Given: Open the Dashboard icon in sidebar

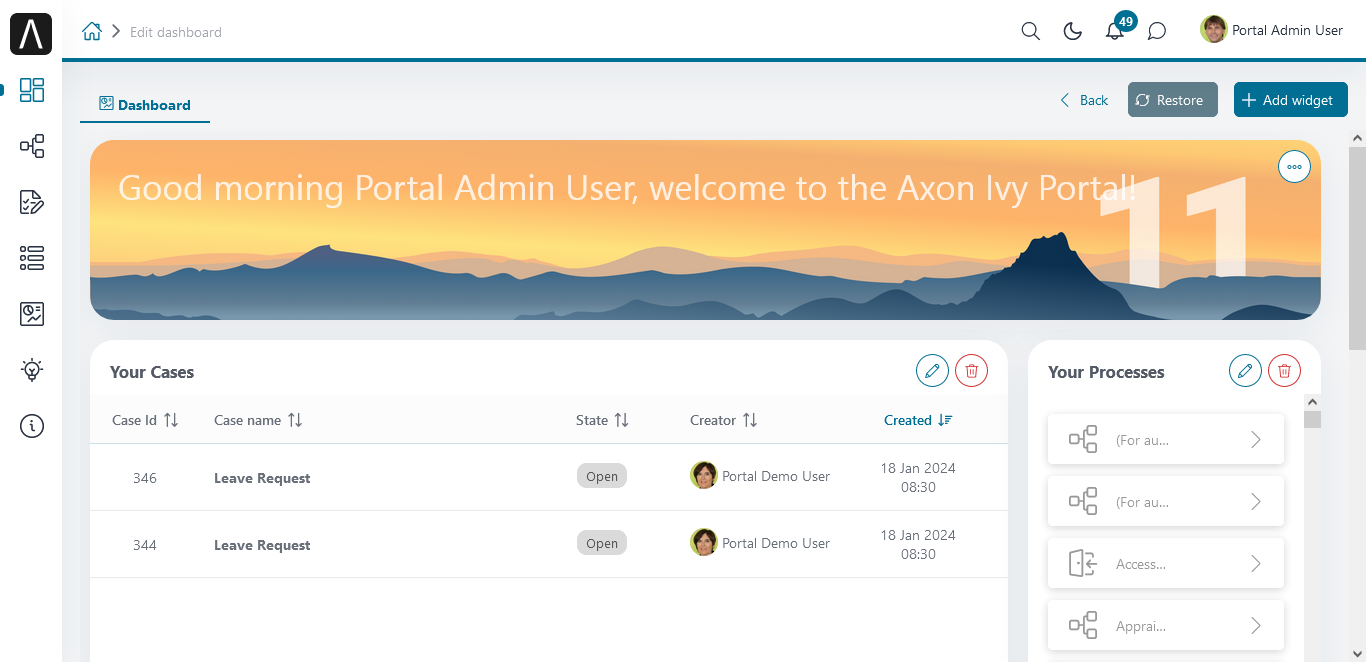Looking at the screenshot, I should tap(32, 90).
